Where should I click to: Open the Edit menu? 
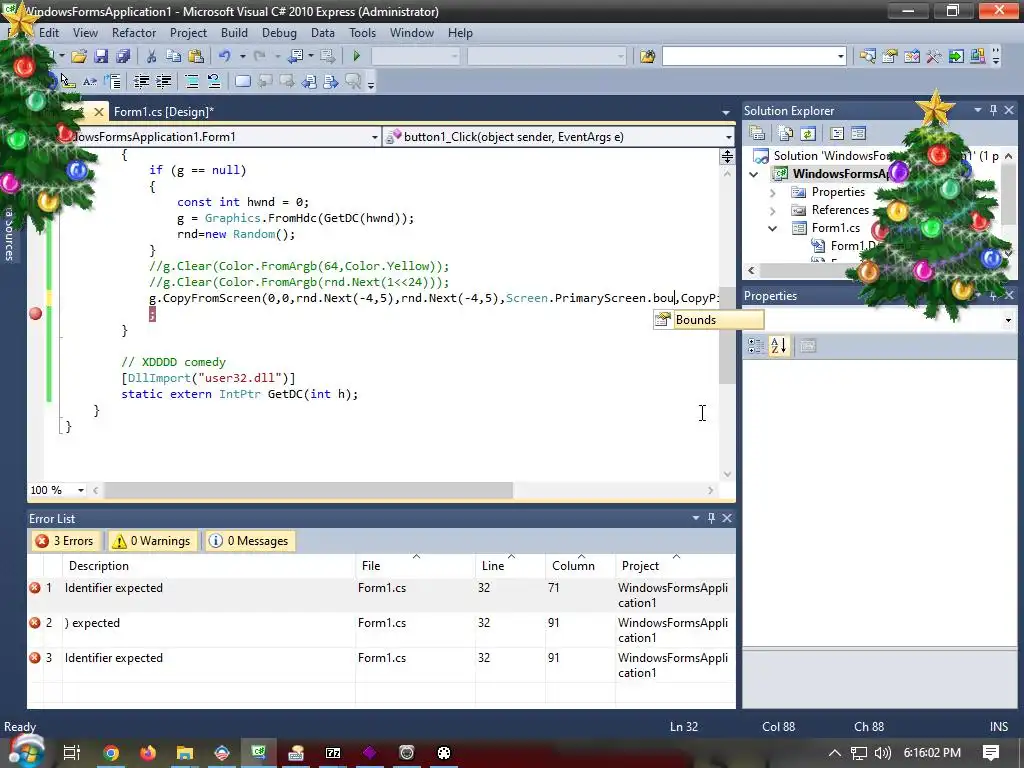(49, 33)
